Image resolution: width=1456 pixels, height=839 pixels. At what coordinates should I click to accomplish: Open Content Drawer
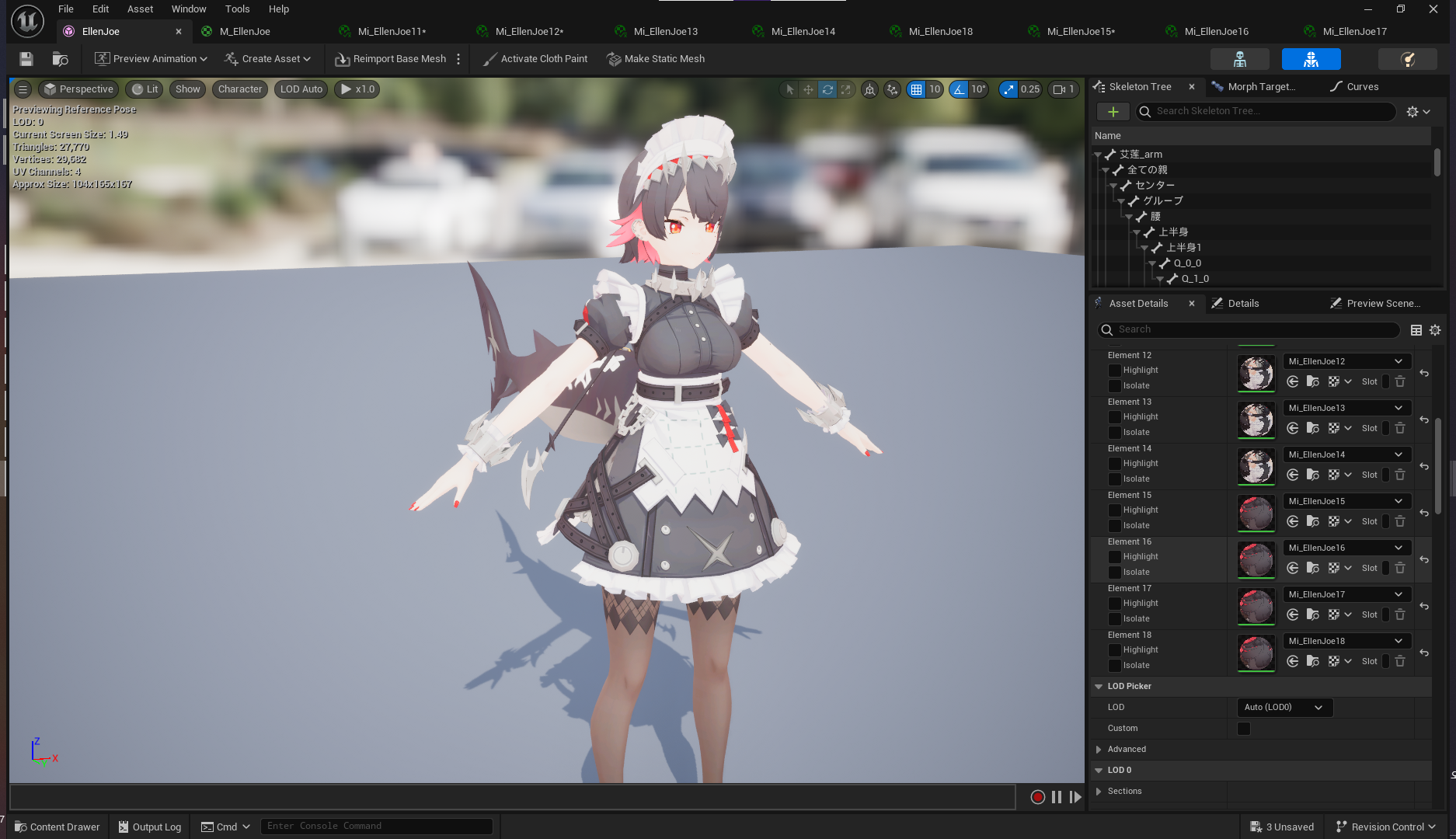[57, 827]
